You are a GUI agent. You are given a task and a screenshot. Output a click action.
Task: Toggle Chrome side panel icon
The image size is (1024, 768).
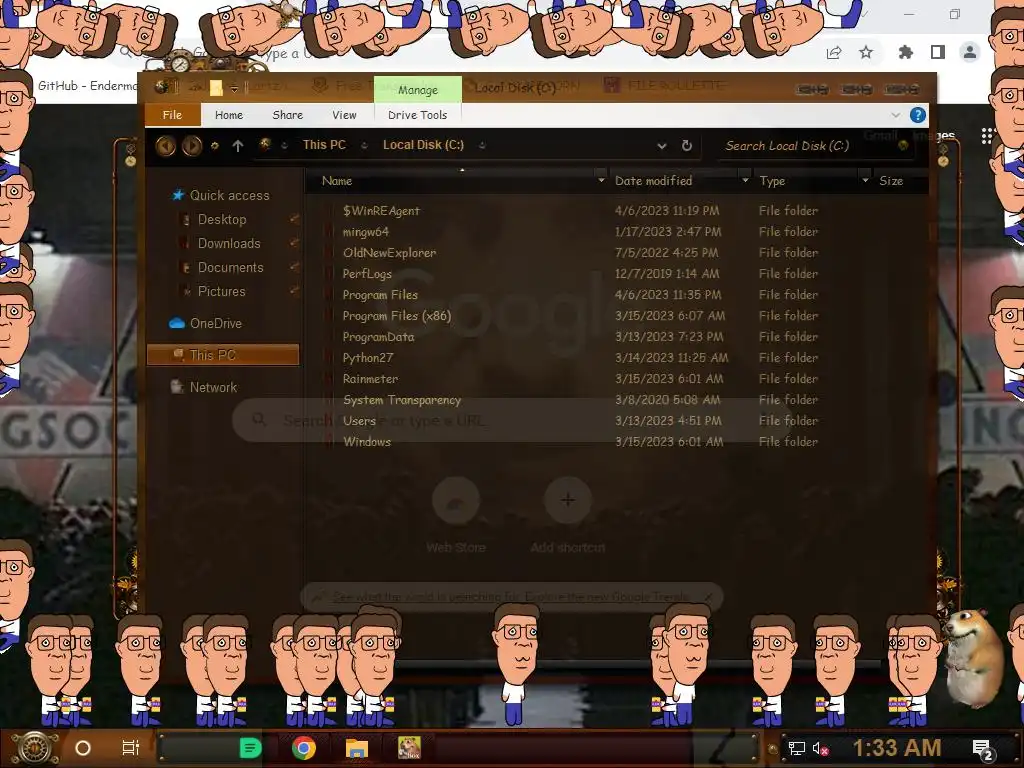[938, 52]
